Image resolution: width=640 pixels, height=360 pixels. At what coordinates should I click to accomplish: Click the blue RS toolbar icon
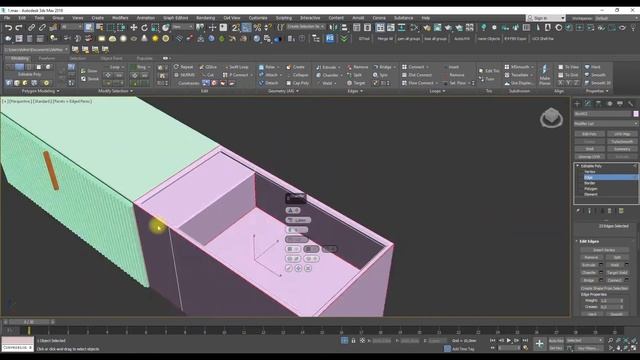330,38
